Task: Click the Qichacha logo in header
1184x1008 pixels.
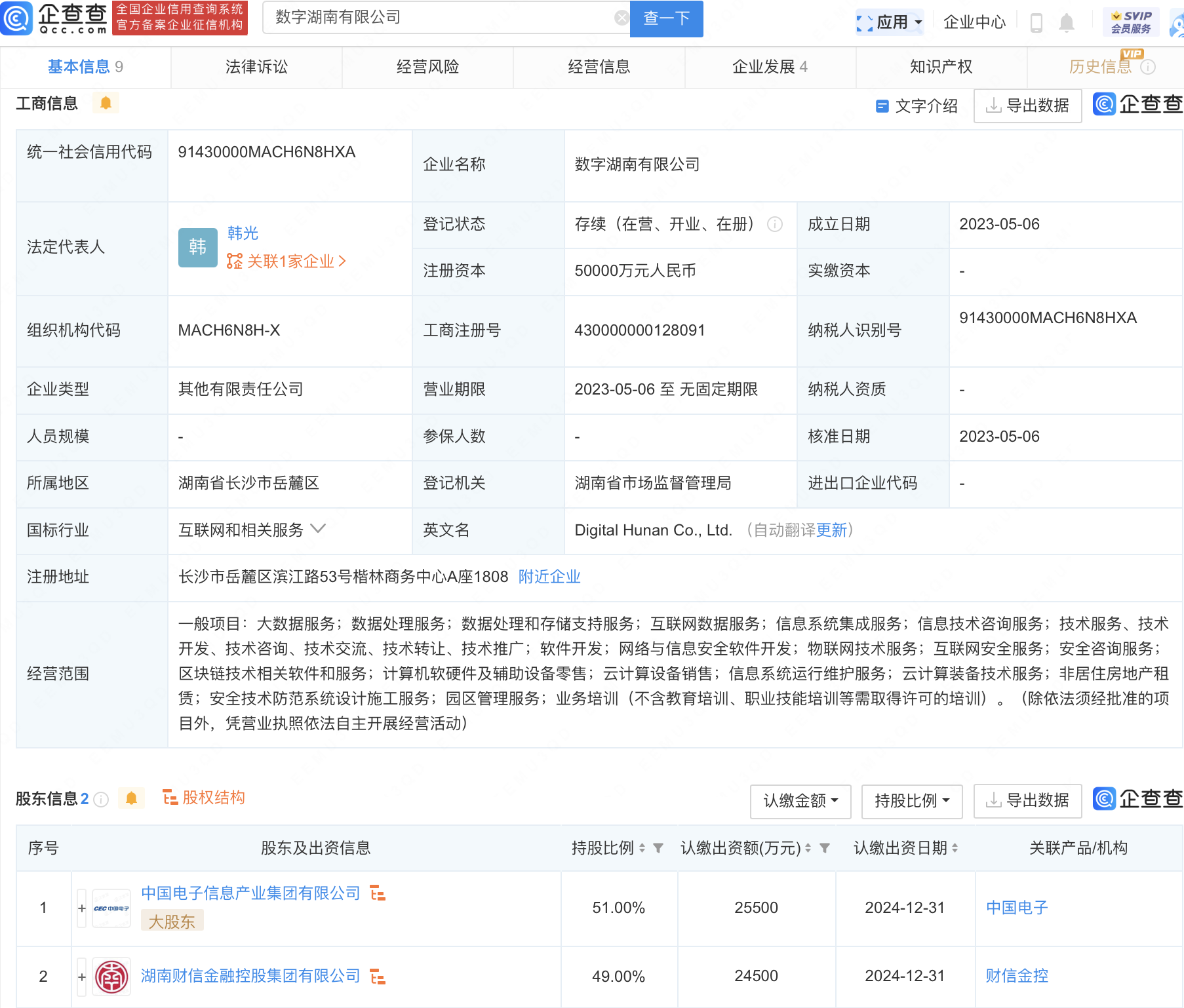Action: pyautogui.click(x=55, y=18)
